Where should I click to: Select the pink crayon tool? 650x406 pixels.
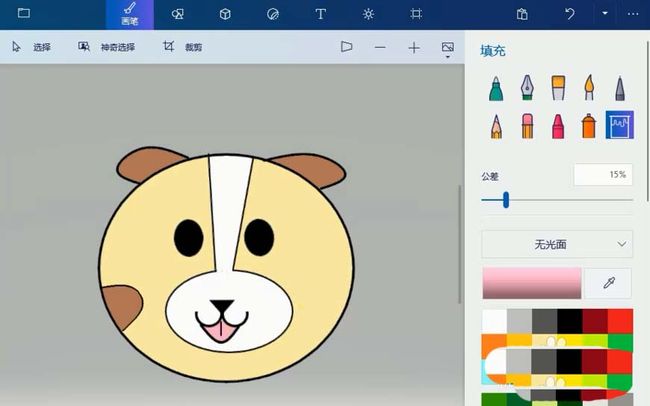[558, 126]
